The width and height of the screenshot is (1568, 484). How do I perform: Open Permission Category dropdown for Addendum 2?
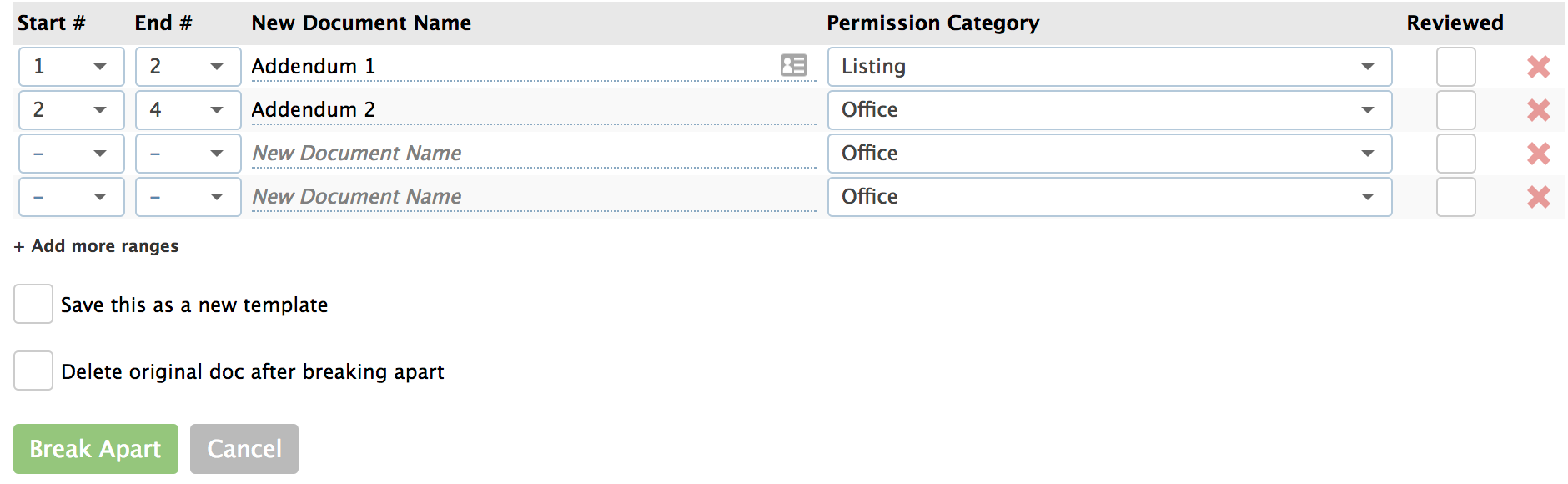(x=1108, y=110)
